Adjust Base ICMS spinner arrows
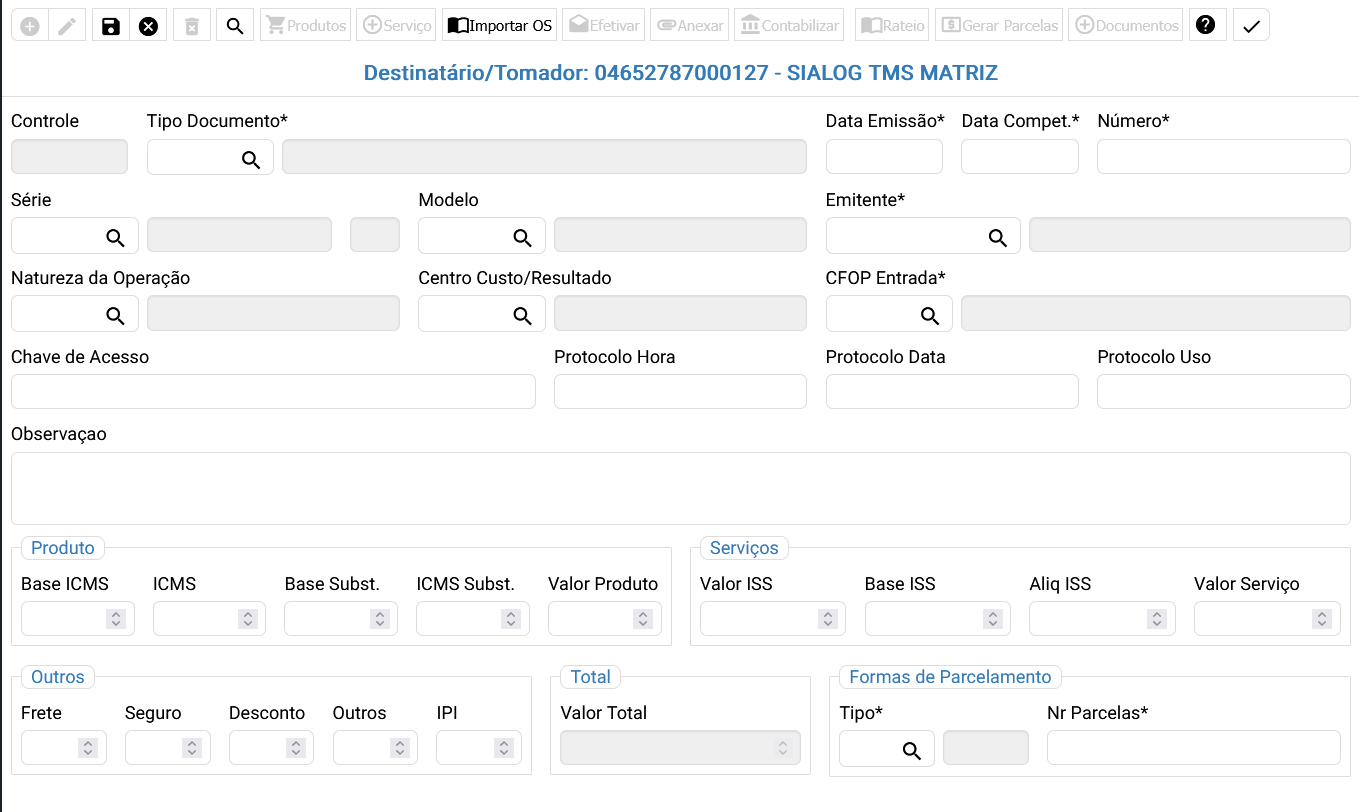The width and height of the screenshot is (1359, 812). point(116,619)
